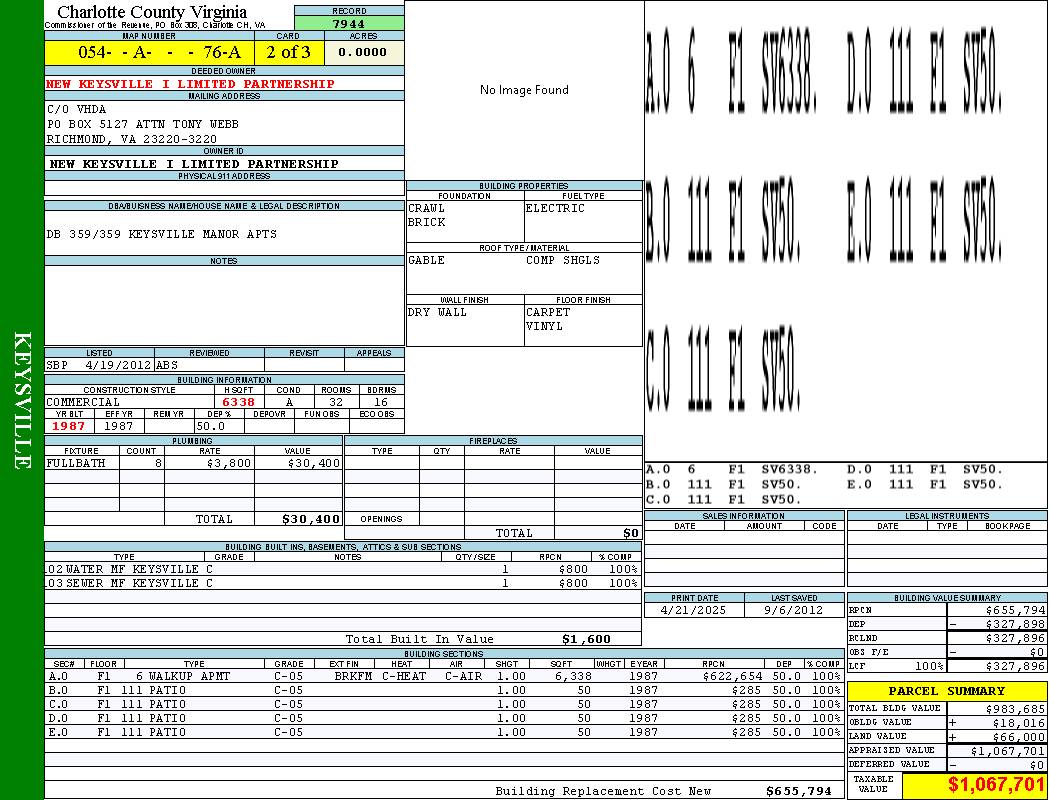Click wall finish "DRY WALL"
The image size is (1050, 800).
pyautogui.click(x=437, y=313)
